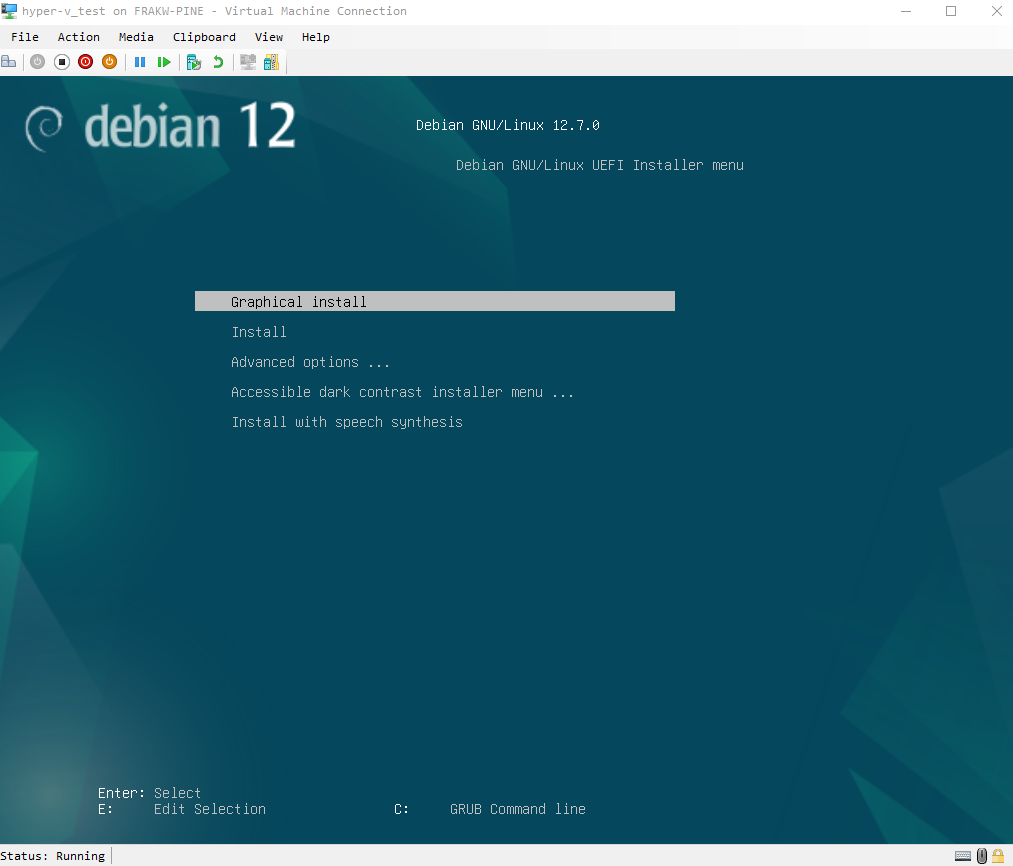Open the Media menu
The width and height of the screenshot is (1013, 866).
click(x=136, y=37)
